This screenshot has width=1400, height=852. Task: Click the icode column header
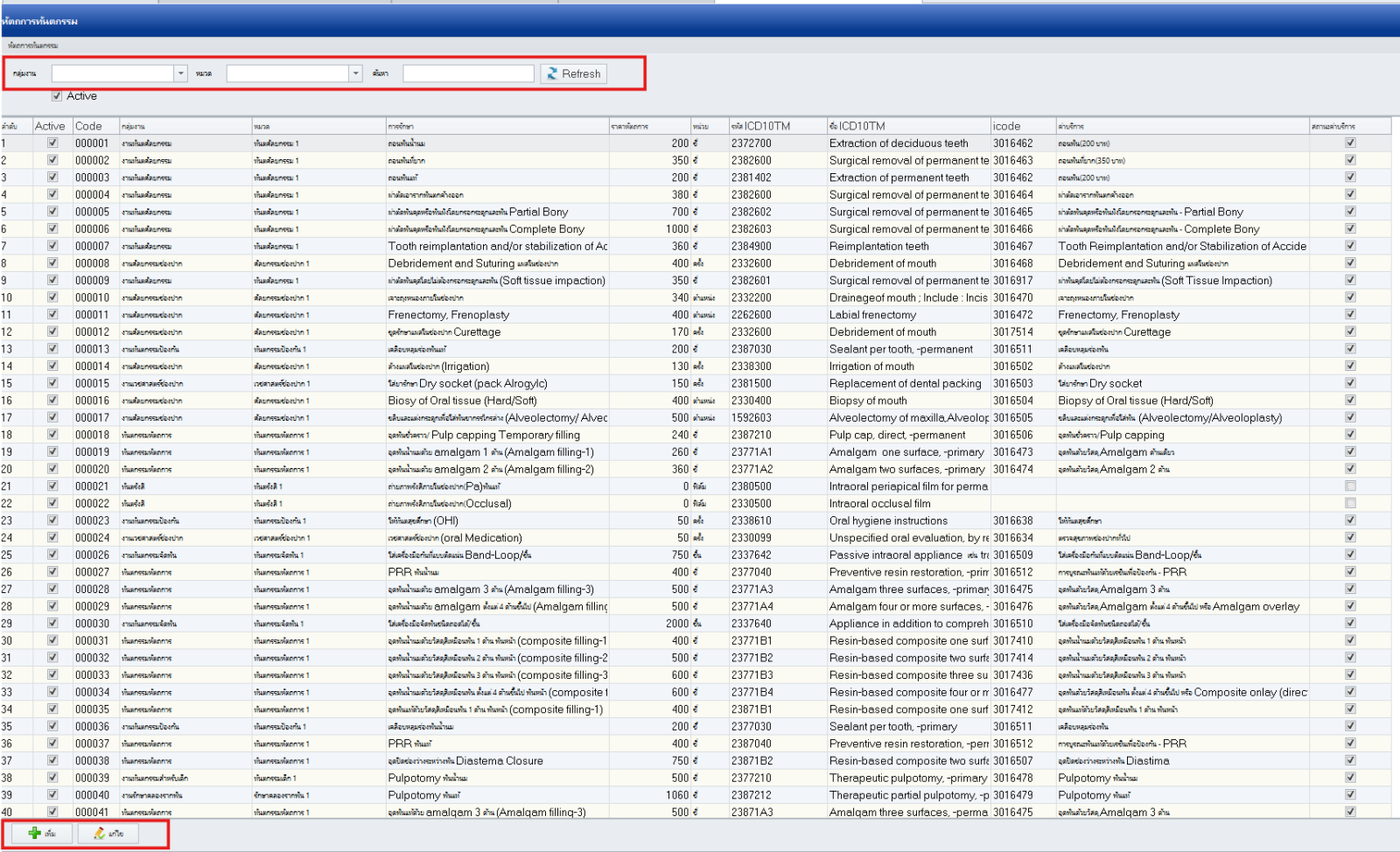(1022, 126)
